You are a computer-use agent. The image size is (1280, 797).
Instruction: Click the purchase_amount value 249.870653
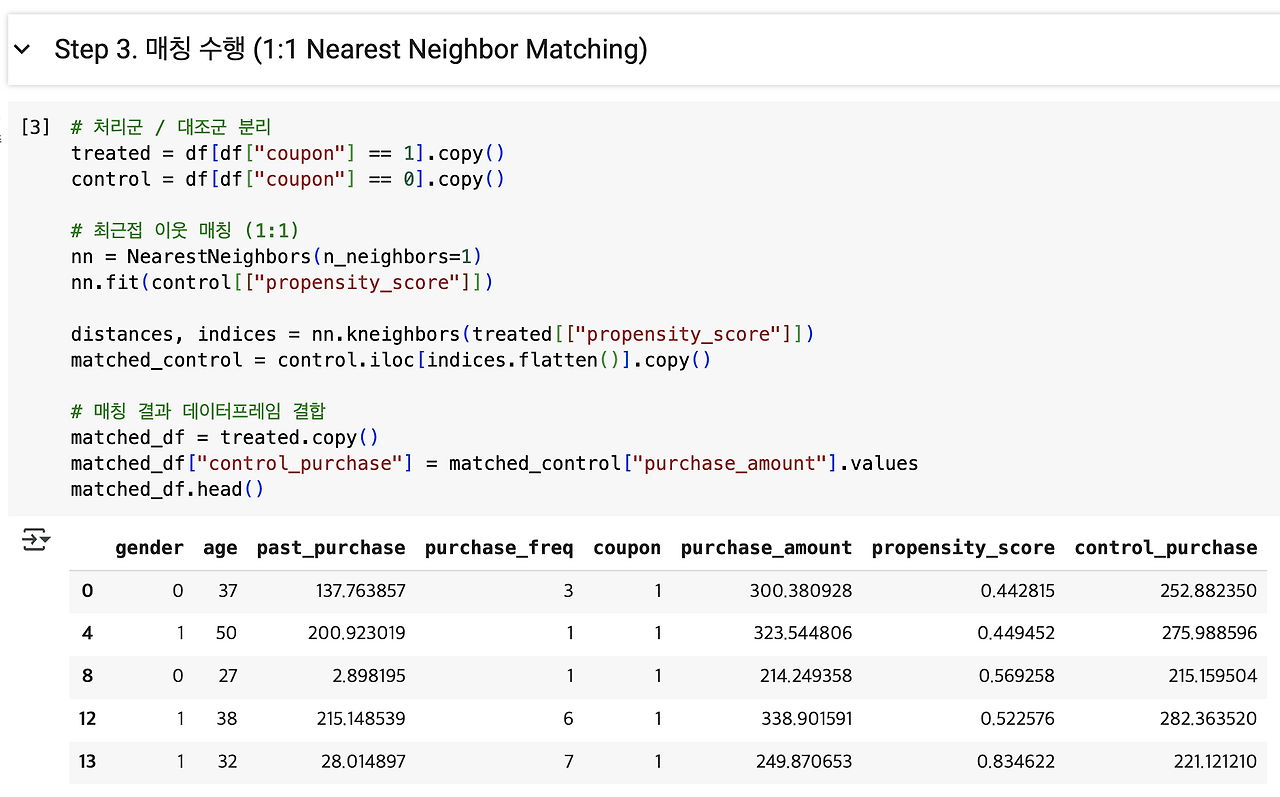click(802, 761)
